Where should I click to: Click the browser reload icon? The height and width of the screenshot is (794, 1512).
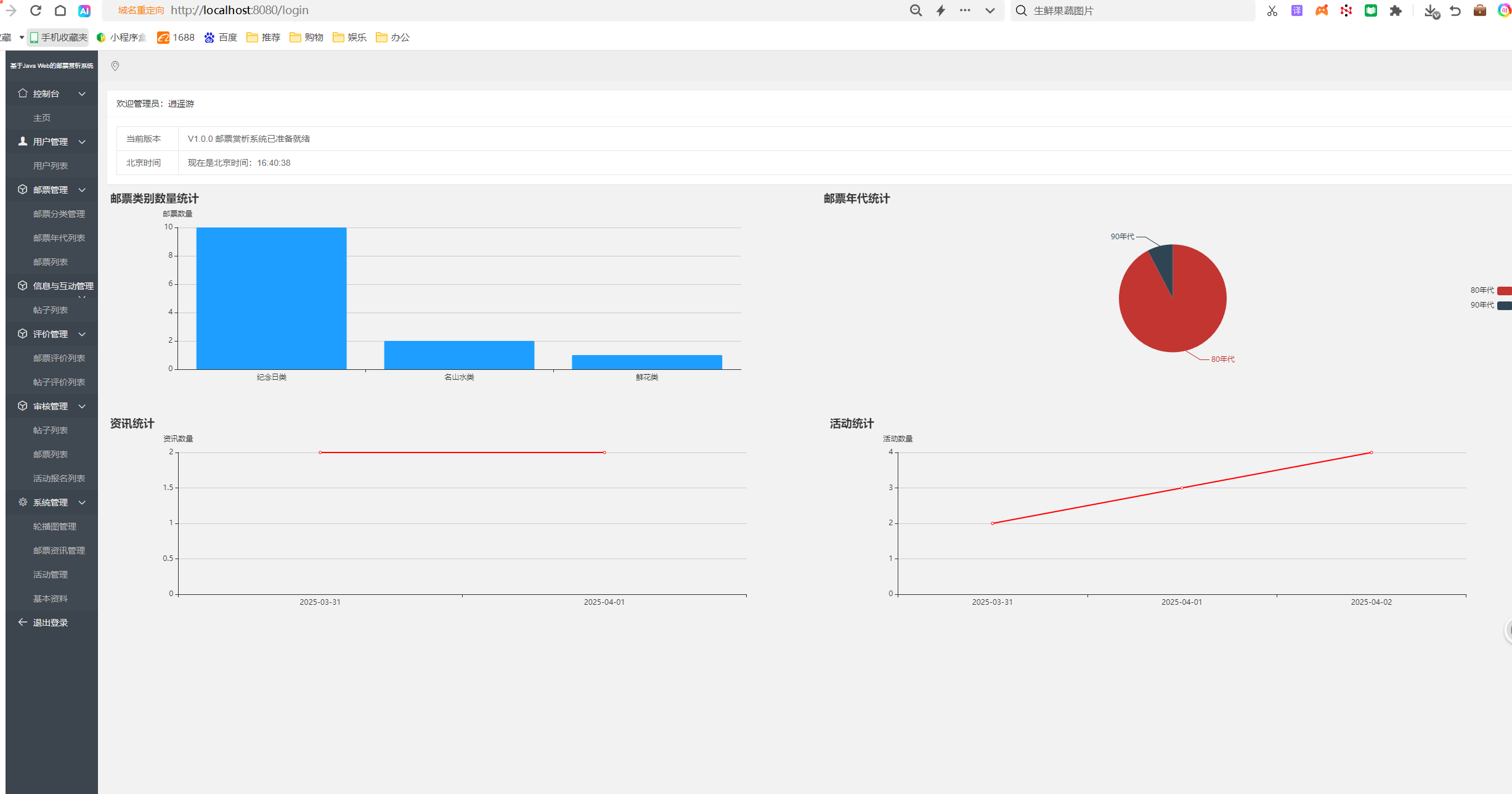pos(36,10)
